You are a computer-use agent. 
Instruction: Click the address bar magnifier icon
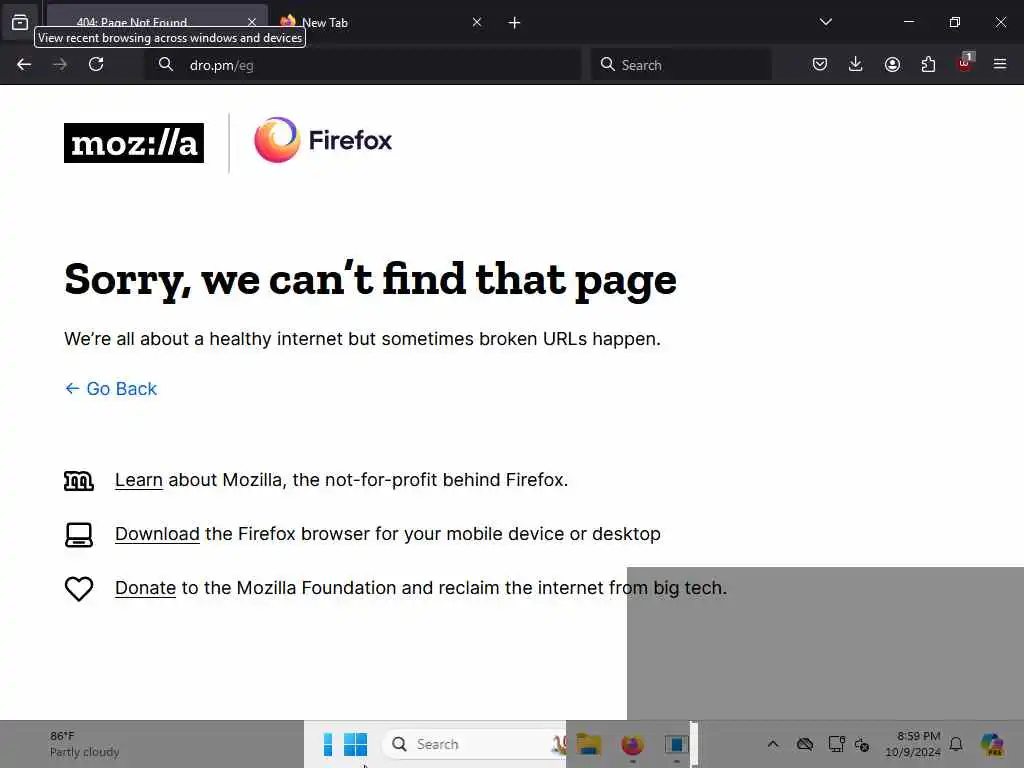coord(166,65)
